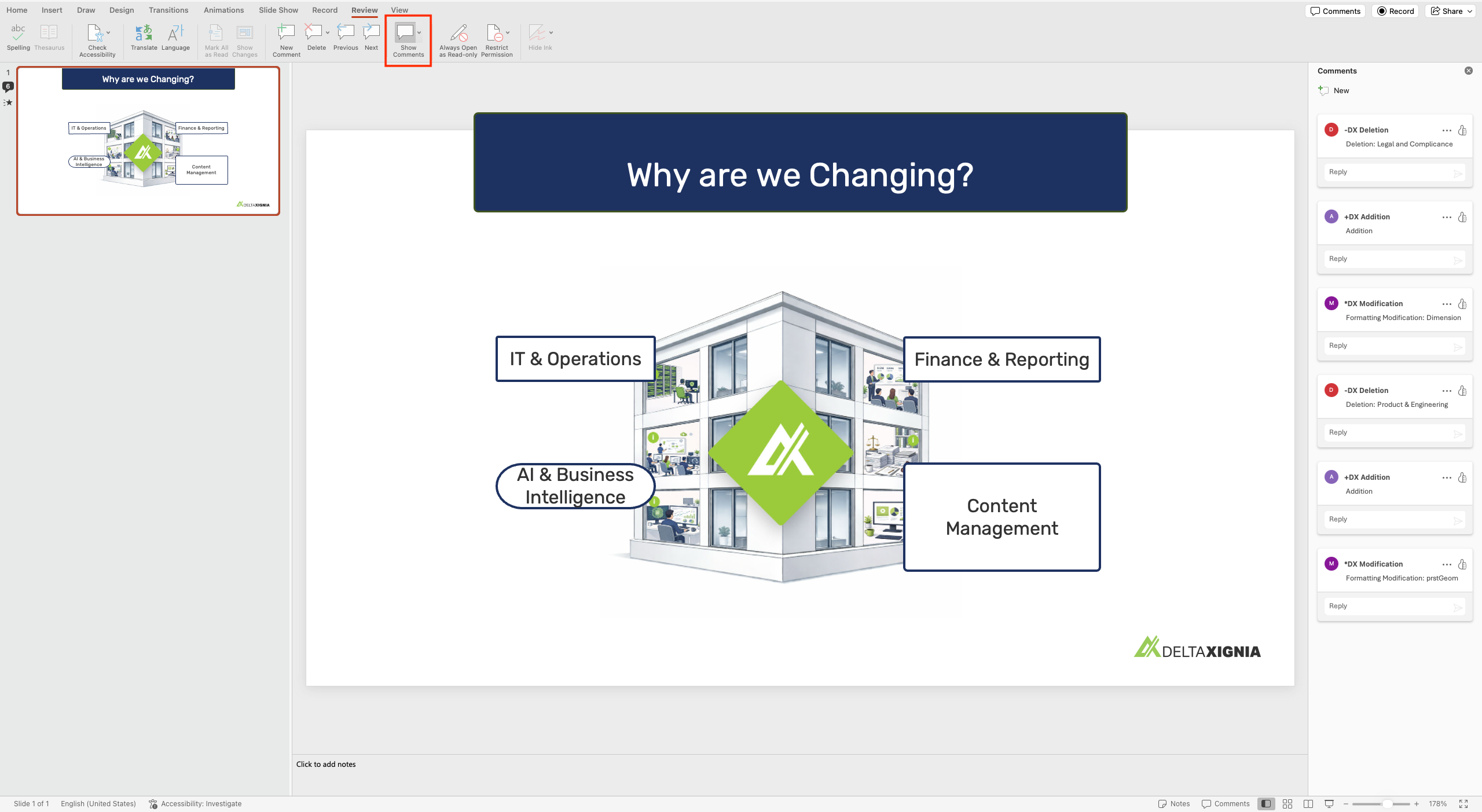Click Always Open as Read-only

tap(458, 41)
